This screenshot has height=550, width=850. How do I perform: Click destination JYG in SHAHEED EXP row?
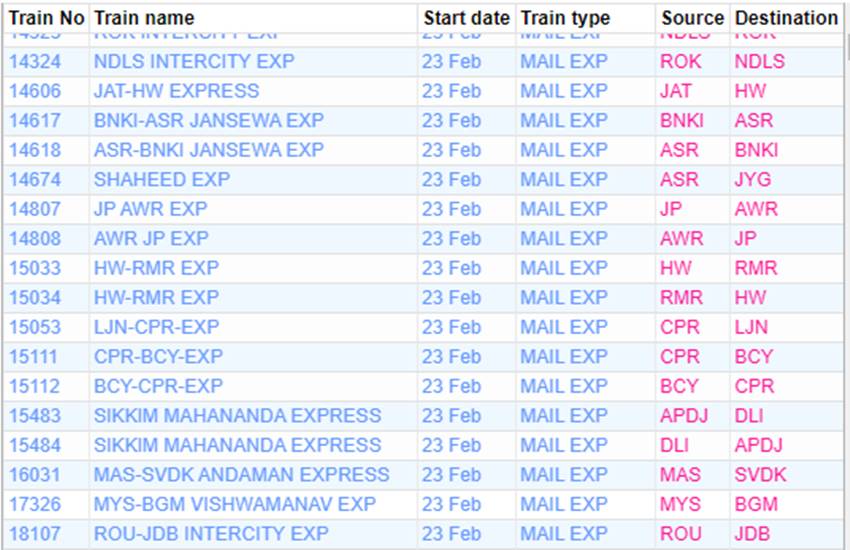[x=752, y=179]
